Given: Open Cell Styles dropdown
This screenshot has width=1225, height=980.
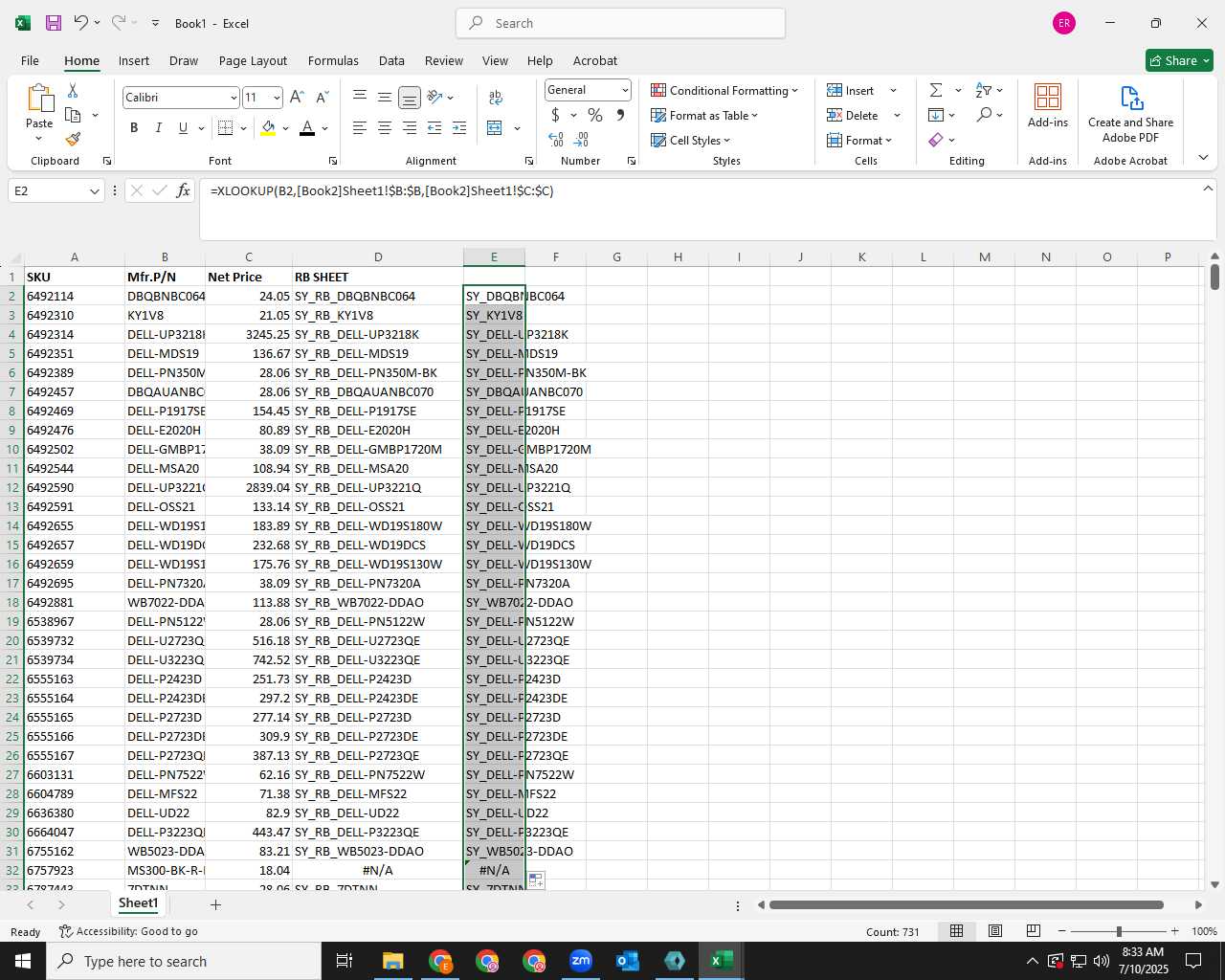Looking at the screenshot, I should pos(690,140).
